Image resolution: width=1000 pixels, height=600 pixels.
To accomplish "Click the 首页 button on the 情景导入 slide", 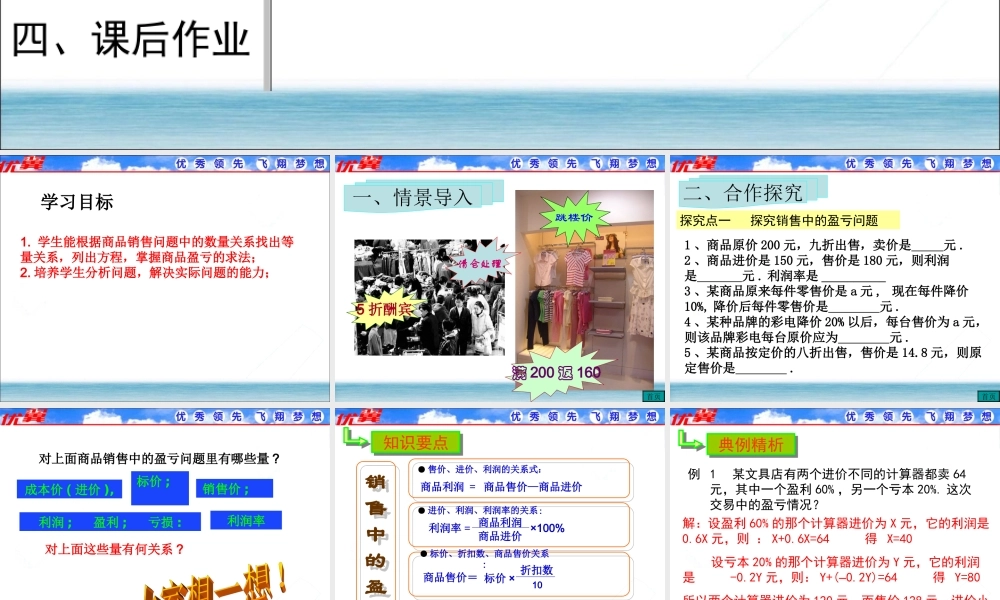I will [653, 396].
